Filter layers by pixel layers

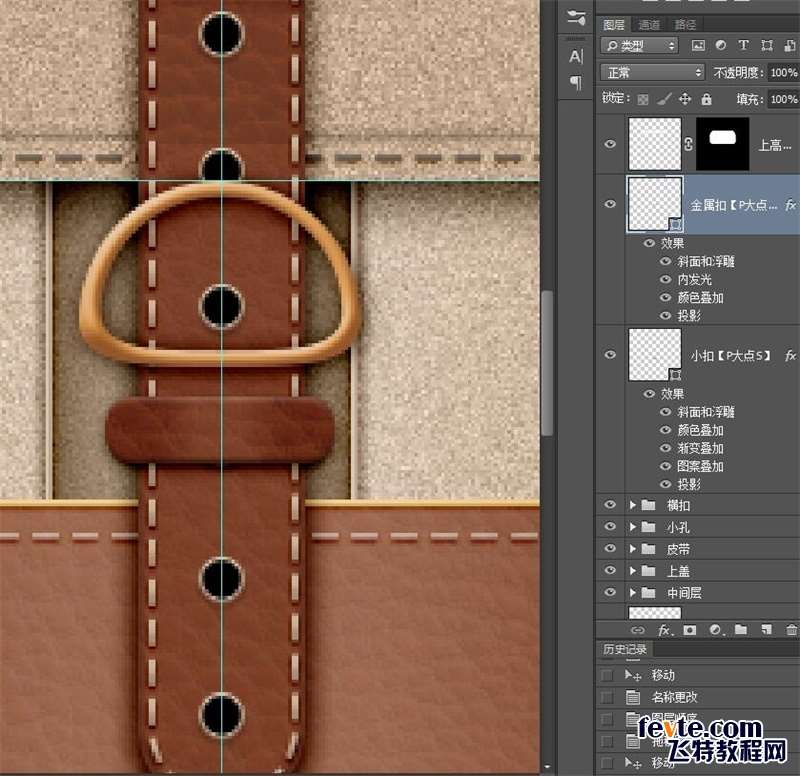(698, 45)
